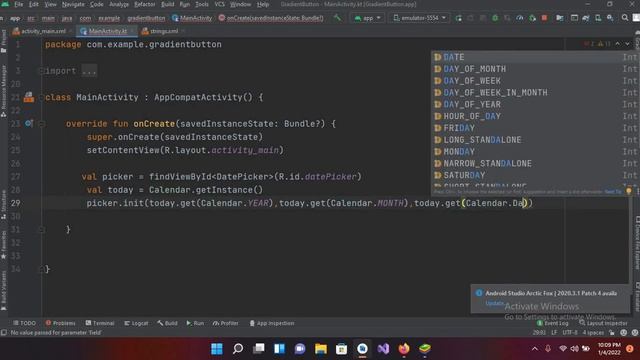This screenshot has height=360, width=640.
Task: Click the LF line separator status item
Action: (x=554, y=333)
